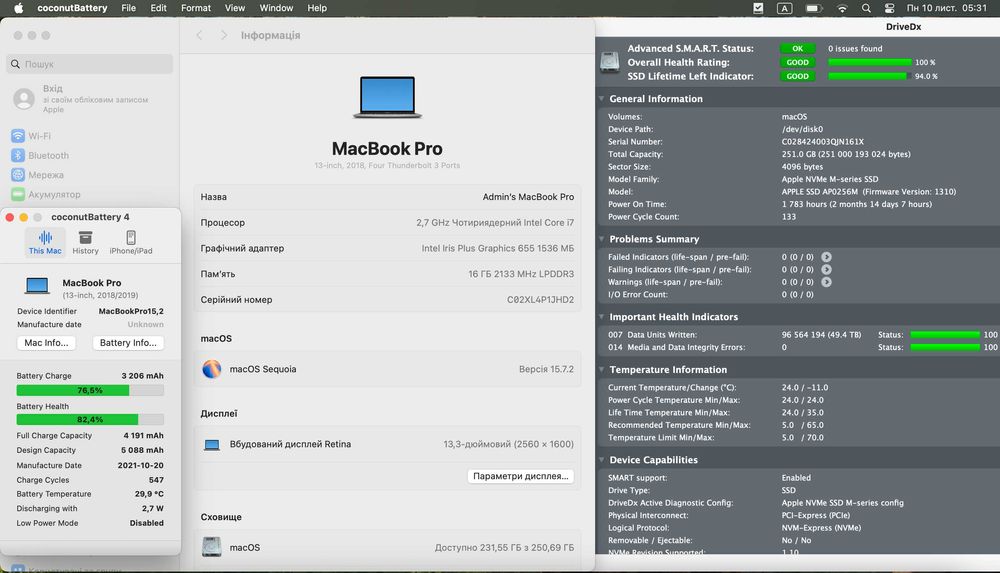
Task: Switch to This Mac tab in coconutBattery
Action: coord(45,242)
